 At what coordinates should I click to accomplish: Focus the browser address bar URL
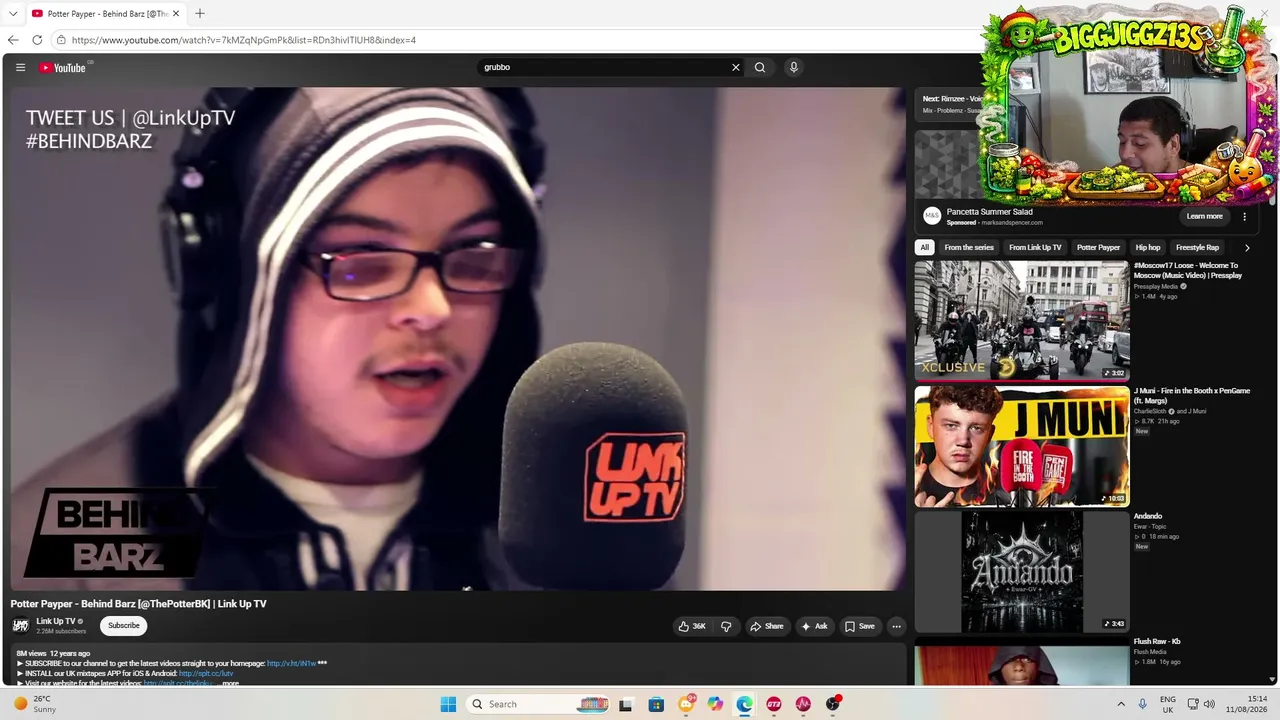(244, 40)
